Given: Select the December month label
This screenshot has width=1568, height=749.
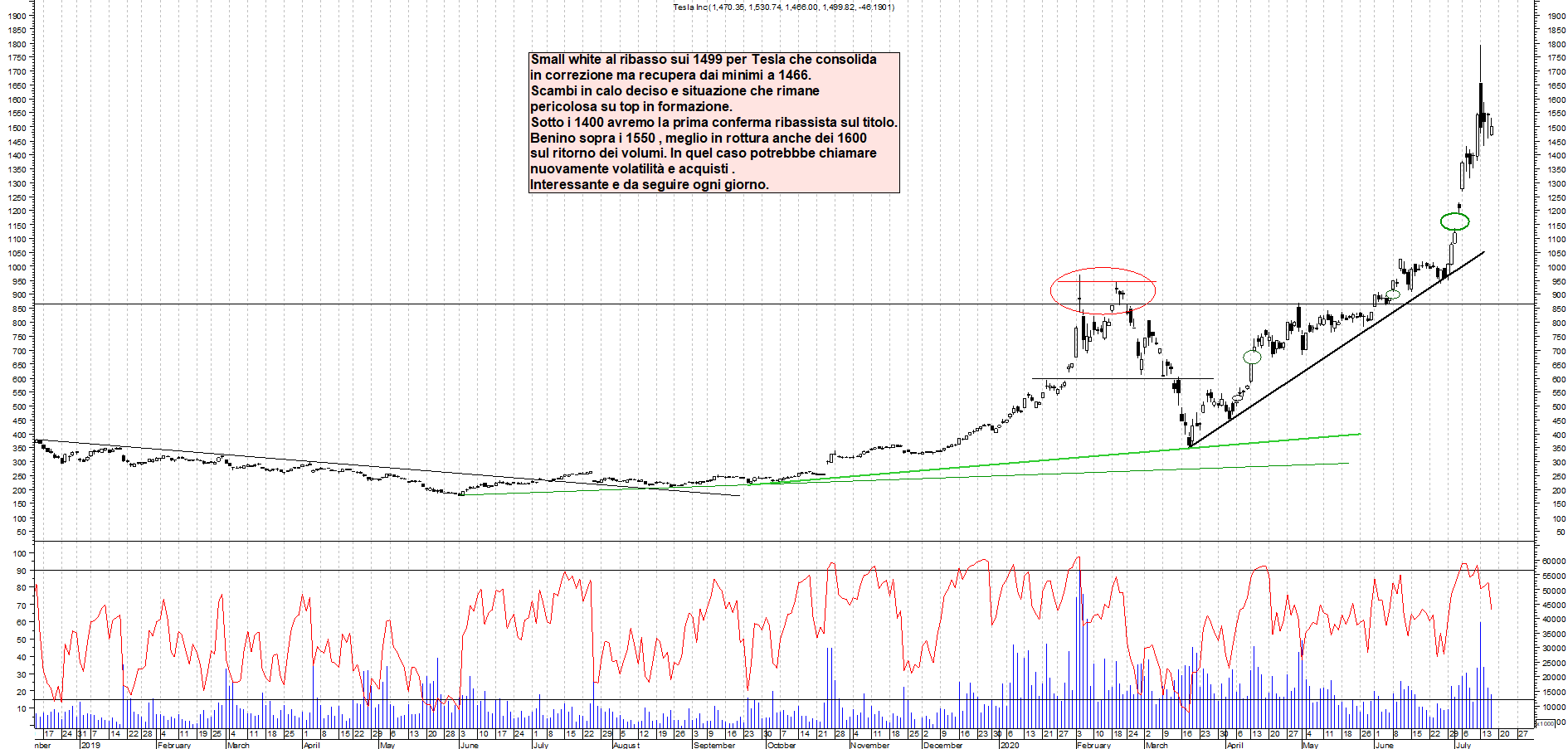Looking at the screenshot, I should click(942, 745).
